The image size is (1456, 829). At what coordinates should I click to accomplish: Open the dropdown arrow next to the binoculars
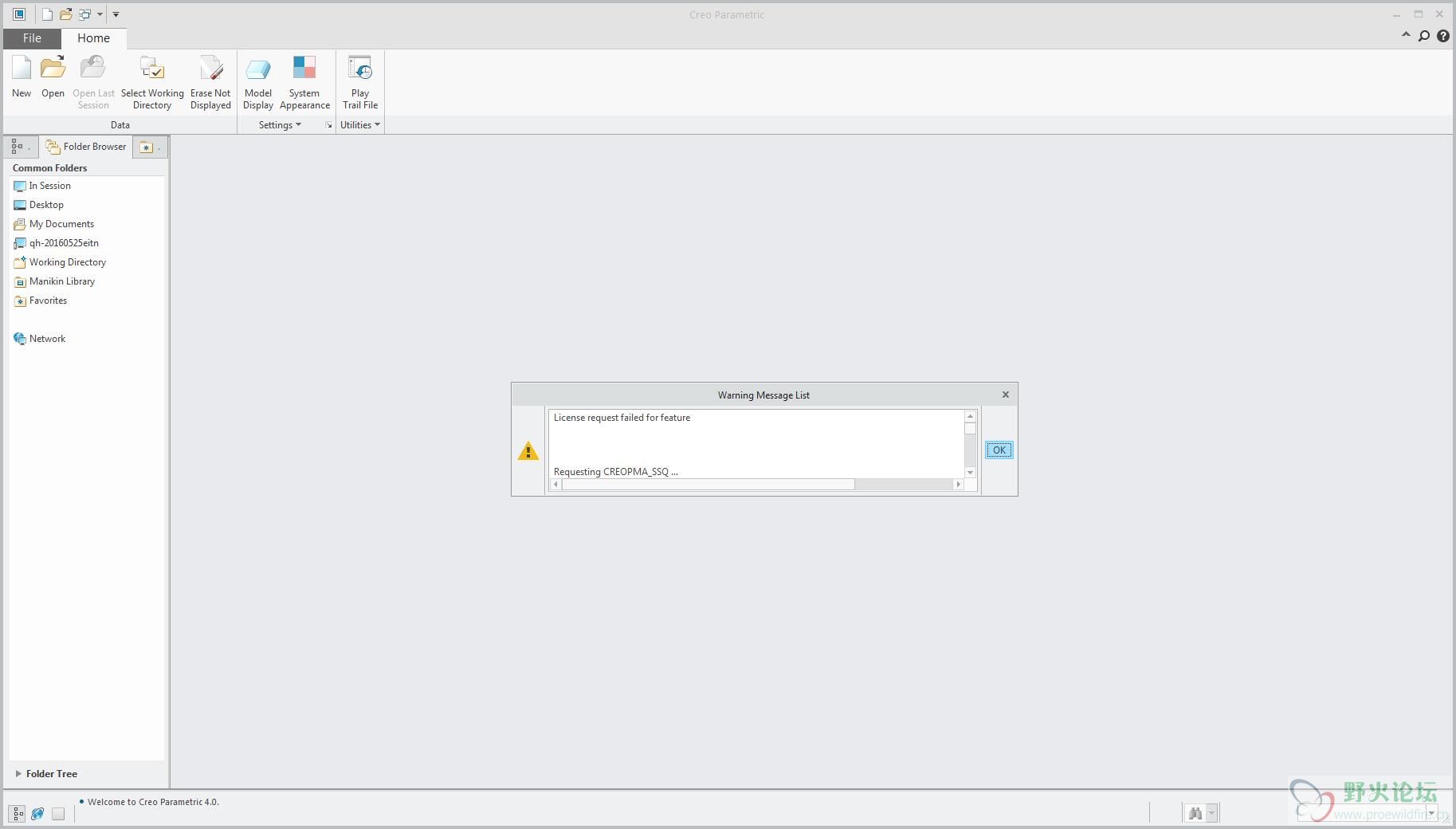coord(1211,813)
